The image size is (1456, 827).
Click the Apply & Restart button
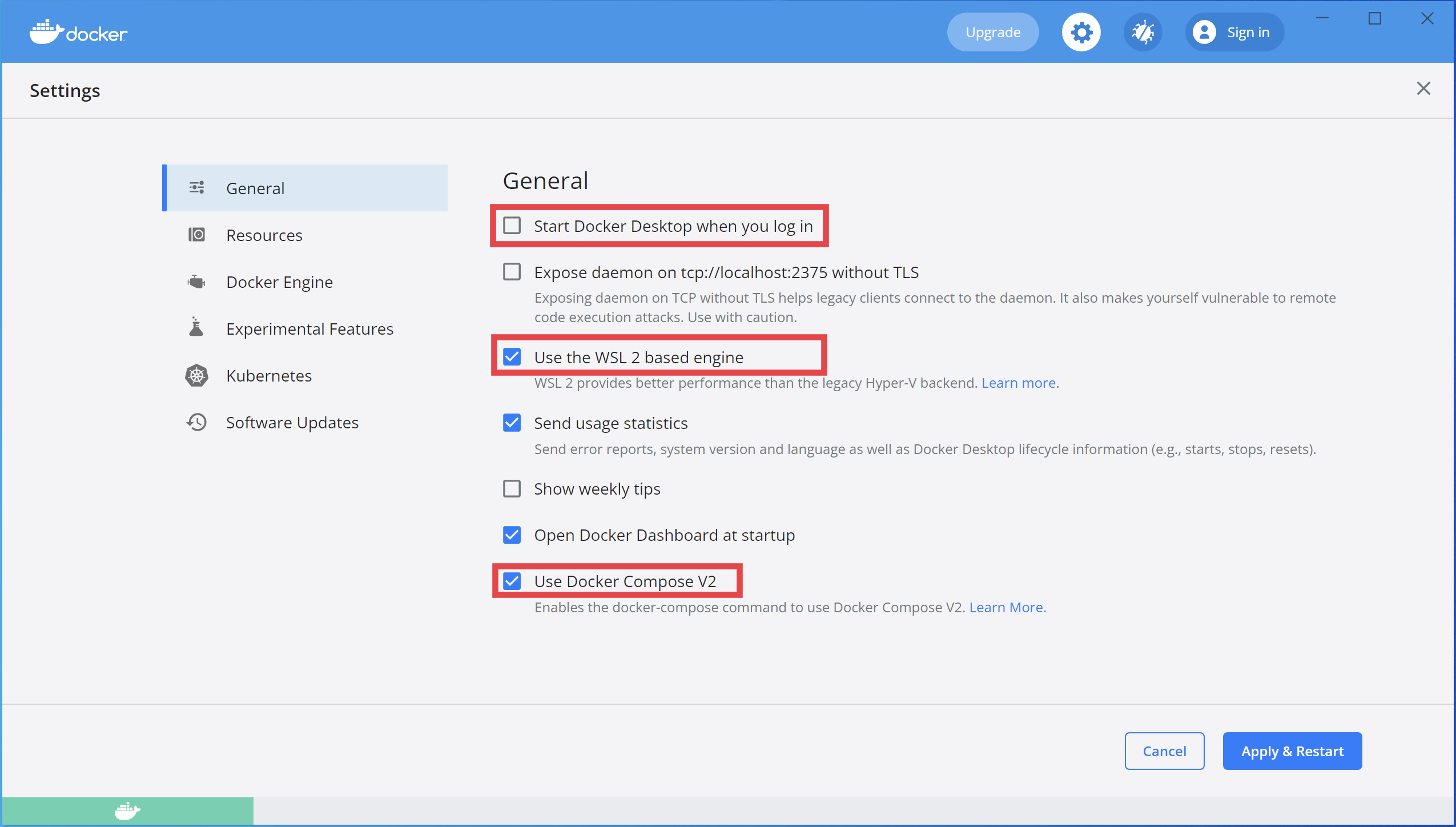[x=1292, y=751]
